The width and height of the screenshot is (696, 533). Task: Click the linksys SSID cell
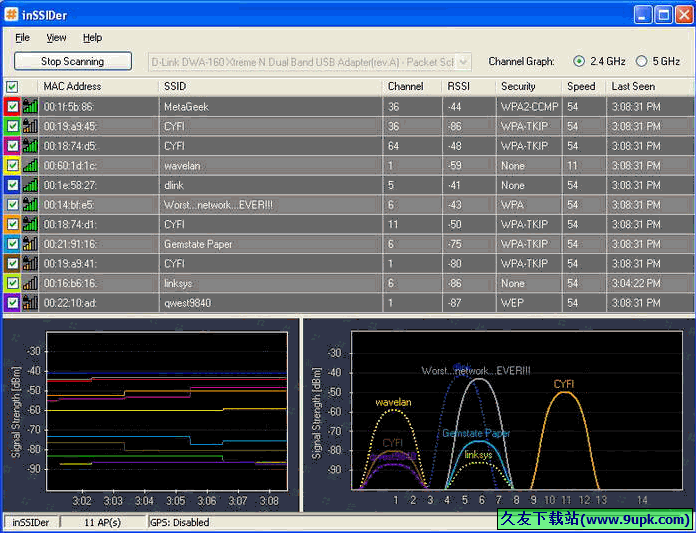pyautogui.click(x=270, y=283)
